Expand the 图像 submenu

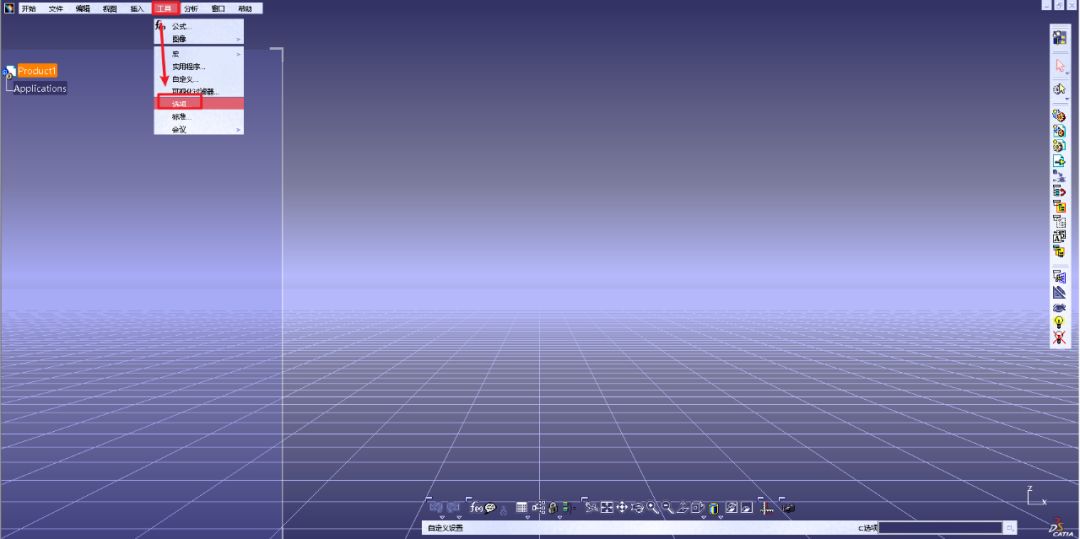point(198,39)
